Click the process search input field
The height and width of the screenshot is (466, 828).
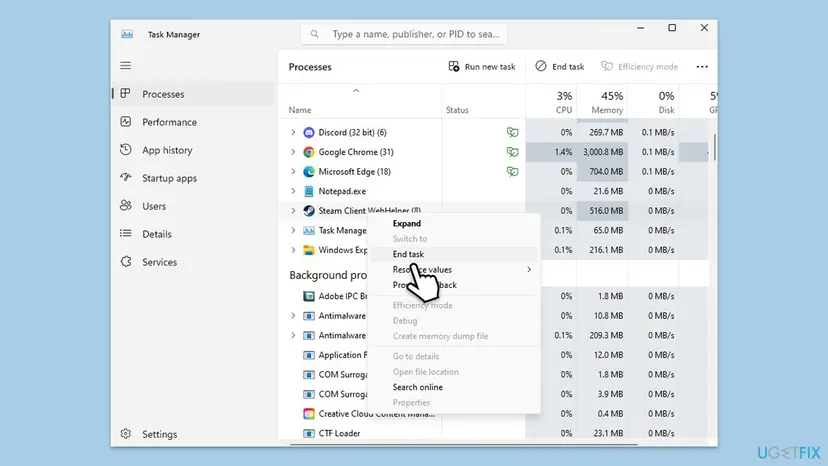point(404,34)
